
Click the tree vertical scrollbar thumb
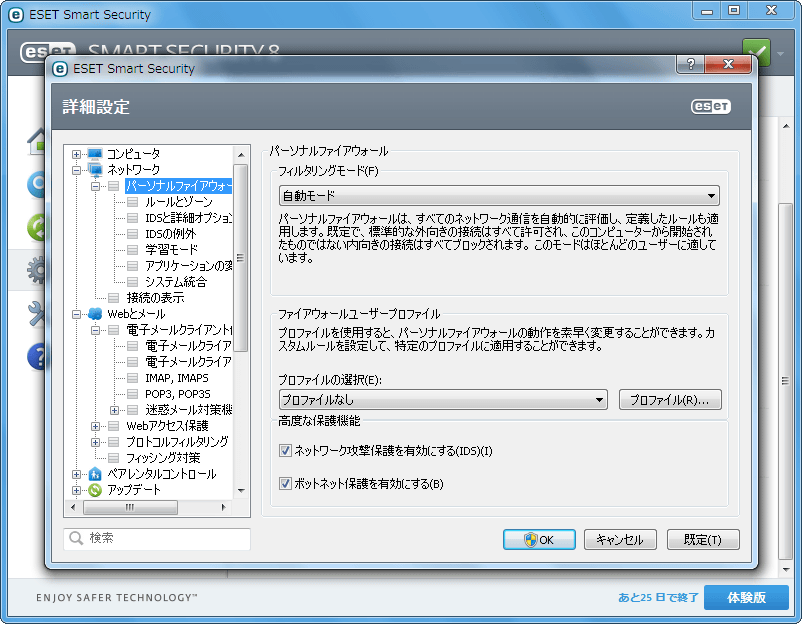tap(241, 258)
